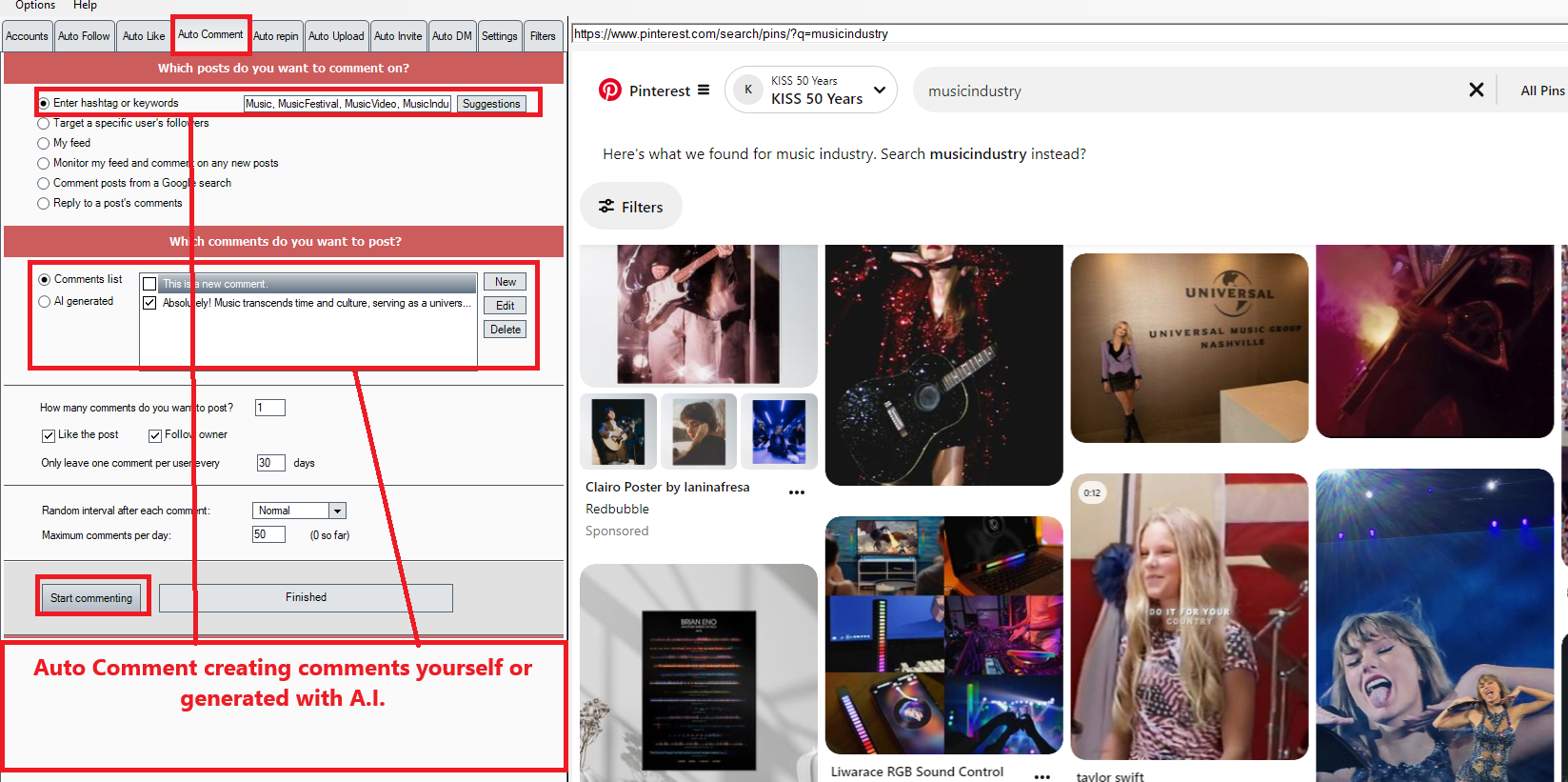Toggle the Like the post checkbox
The image size is (1568, 782).
(49, 435)
